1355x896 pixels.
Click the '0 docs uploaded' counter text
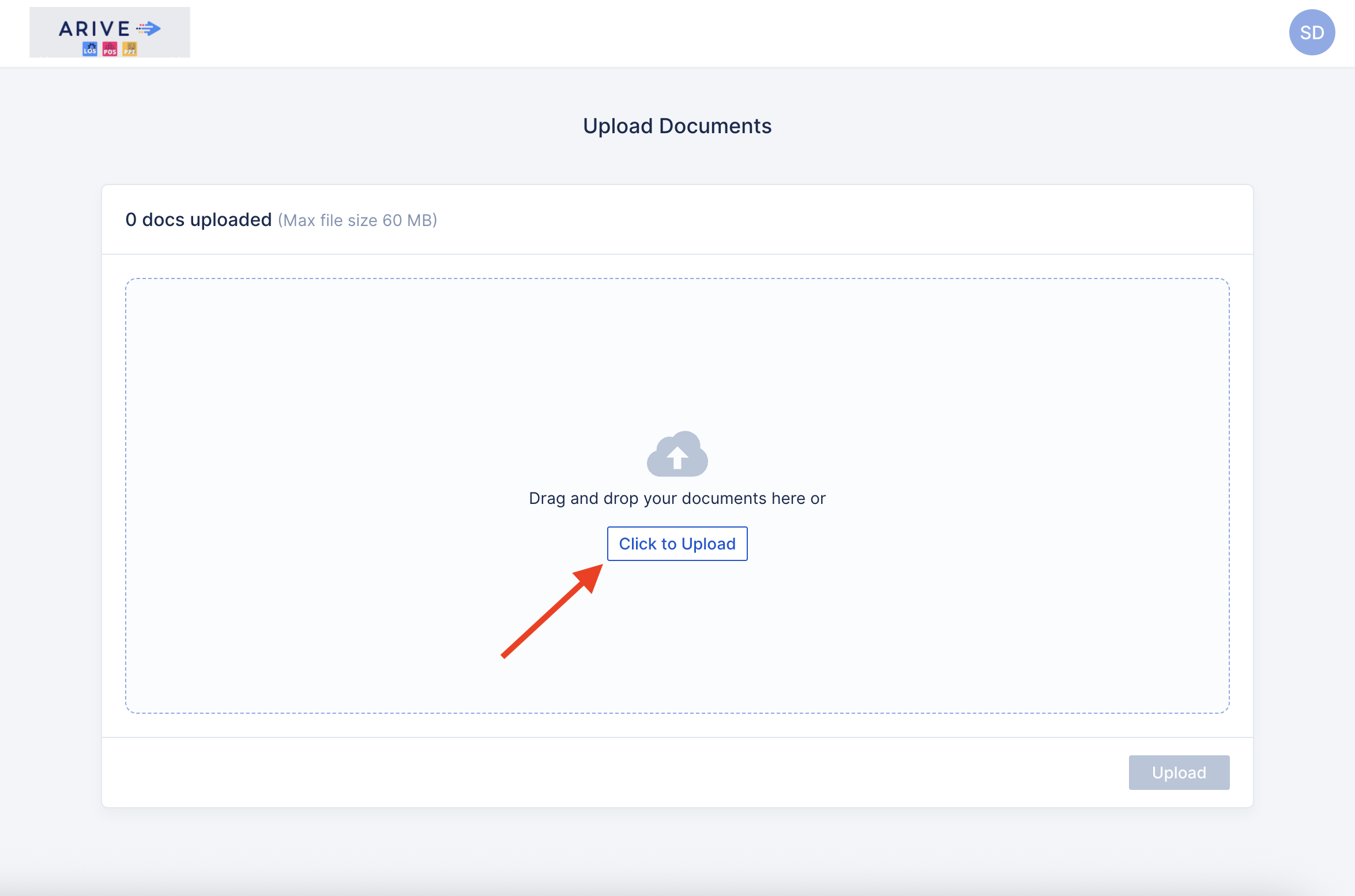(x=198, y=220)
